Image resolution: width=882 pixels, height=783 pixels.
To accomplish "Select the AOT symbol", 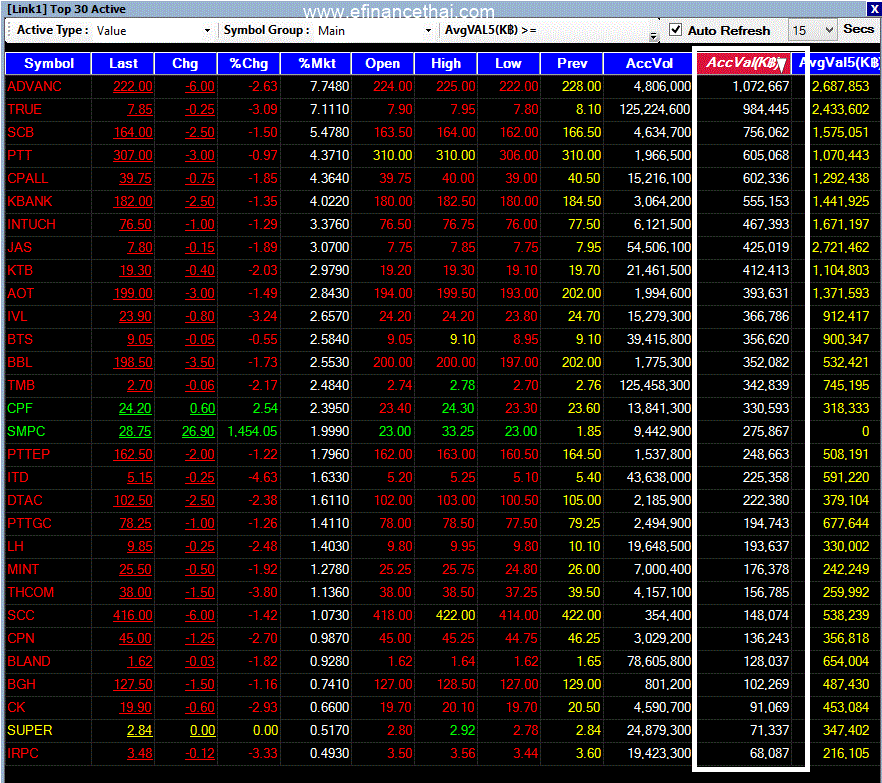I will pyautogui.click(x=21, y=294).
